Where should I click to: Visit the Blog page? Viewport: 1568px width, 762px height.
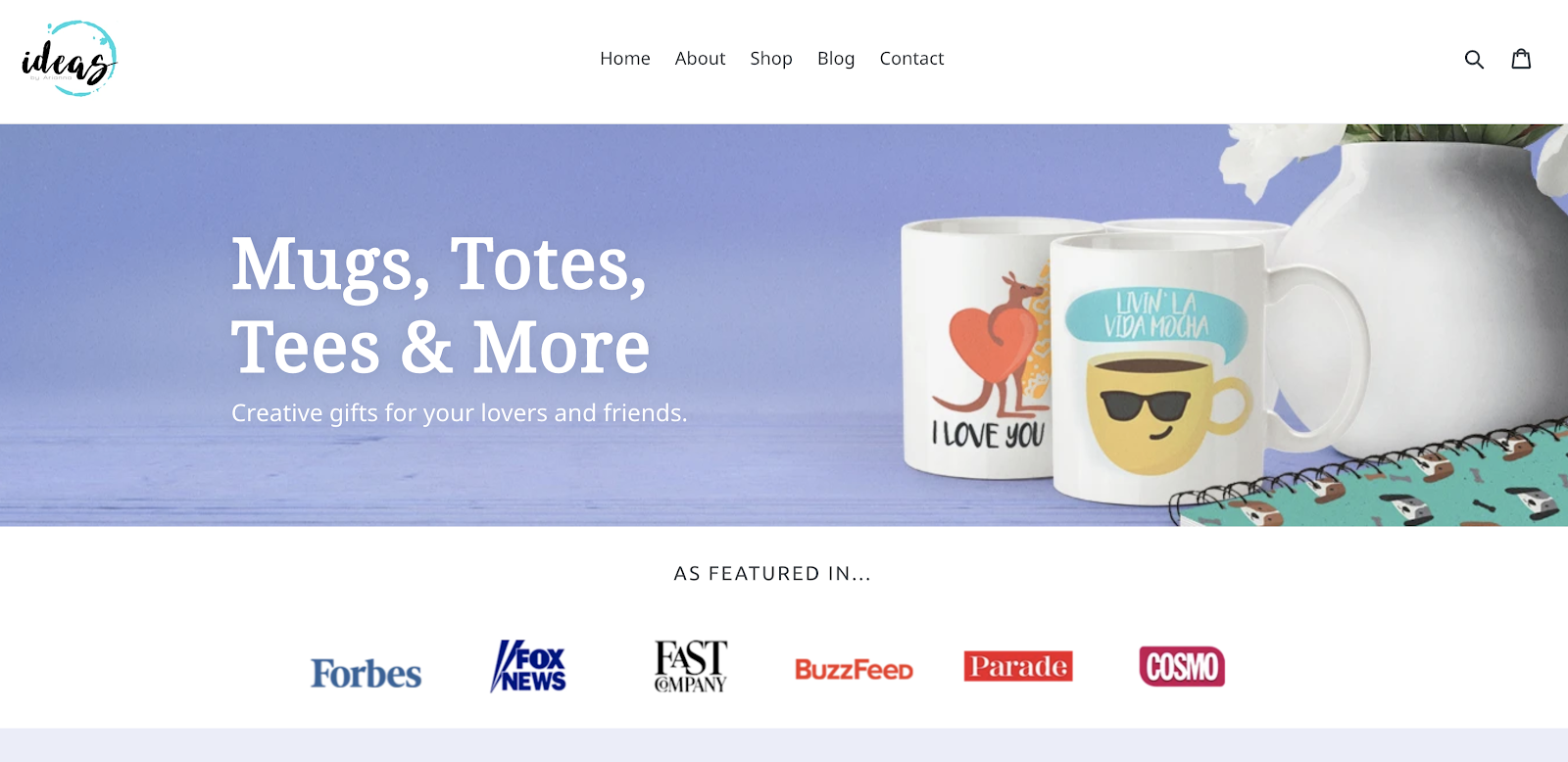(x=836, y=59)
